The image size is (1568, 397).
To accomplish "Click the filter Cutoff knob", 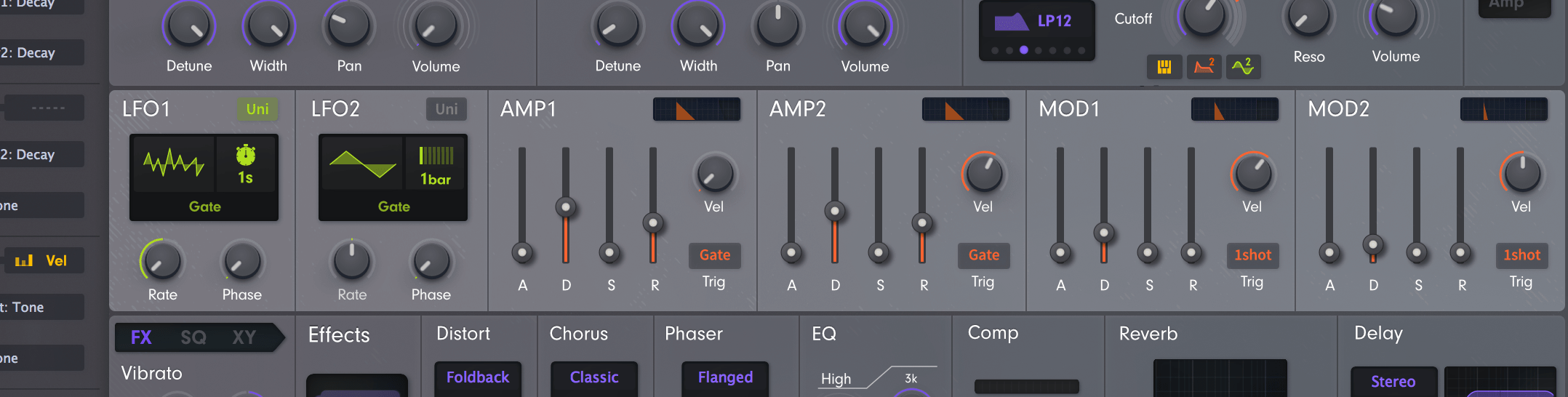I will [x=1204, y=16].
